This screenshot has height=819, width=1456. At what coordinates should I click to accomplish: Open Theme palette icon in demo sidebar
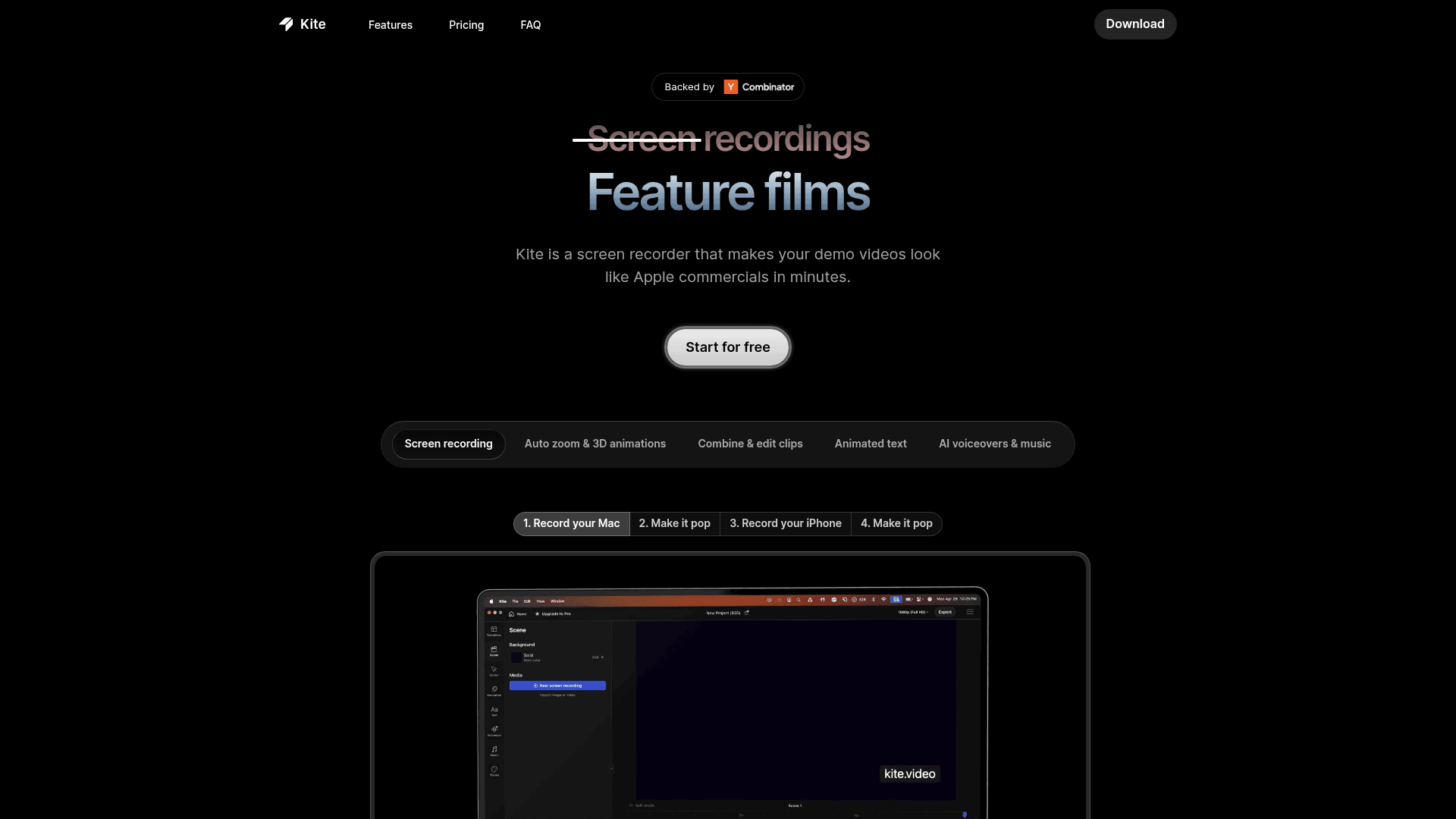click(494, 770)
